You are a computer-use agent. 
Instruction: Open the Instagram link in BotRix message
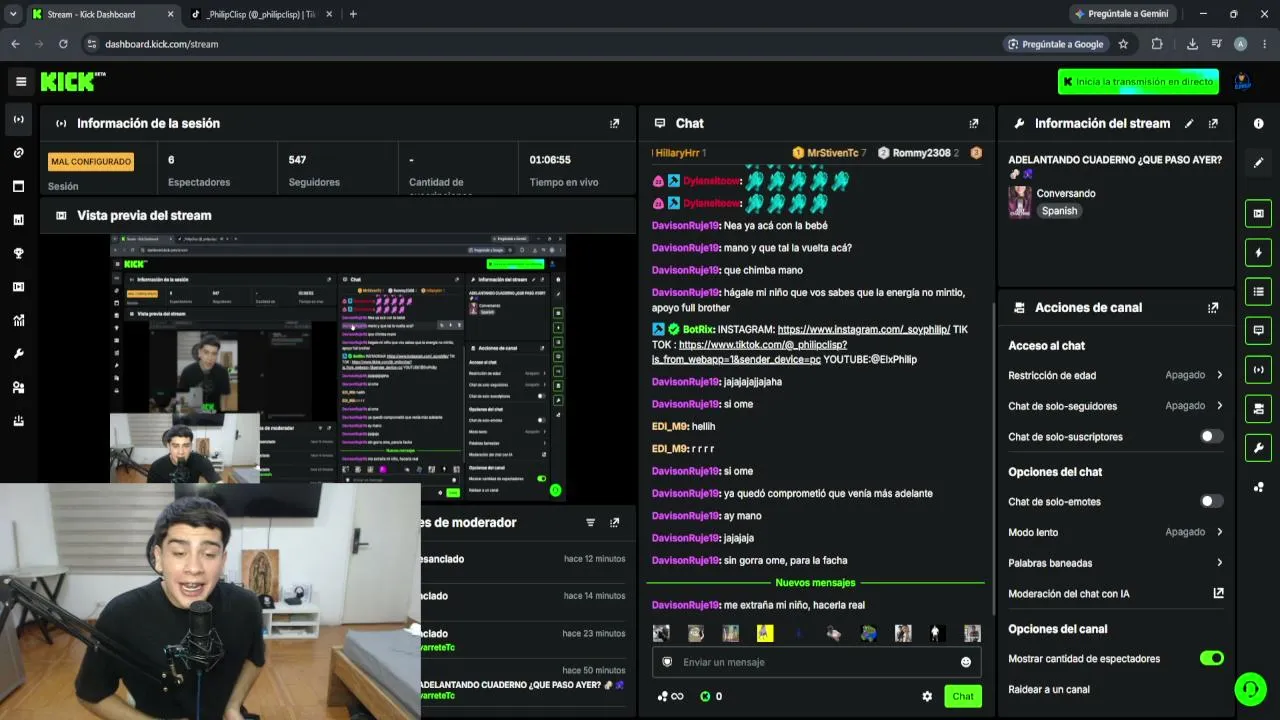[864, 329]
